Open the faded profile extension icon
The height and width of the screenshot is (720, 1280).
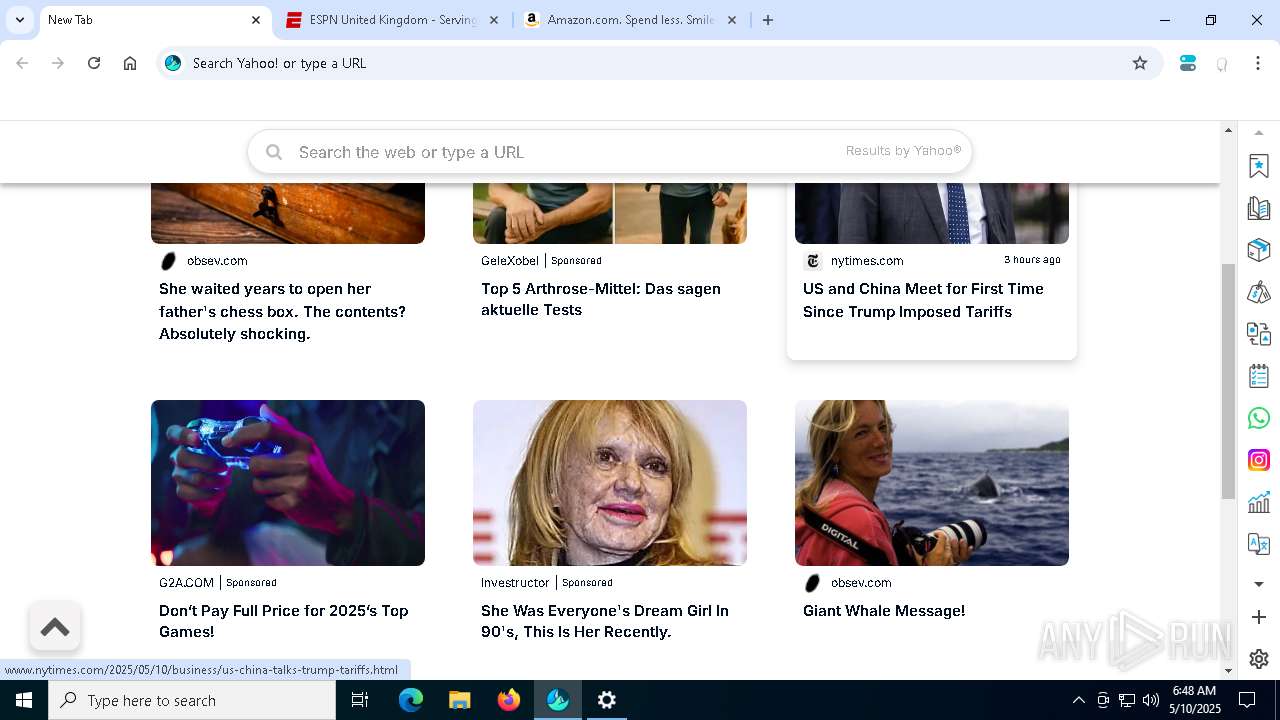tap(1222, 63)
